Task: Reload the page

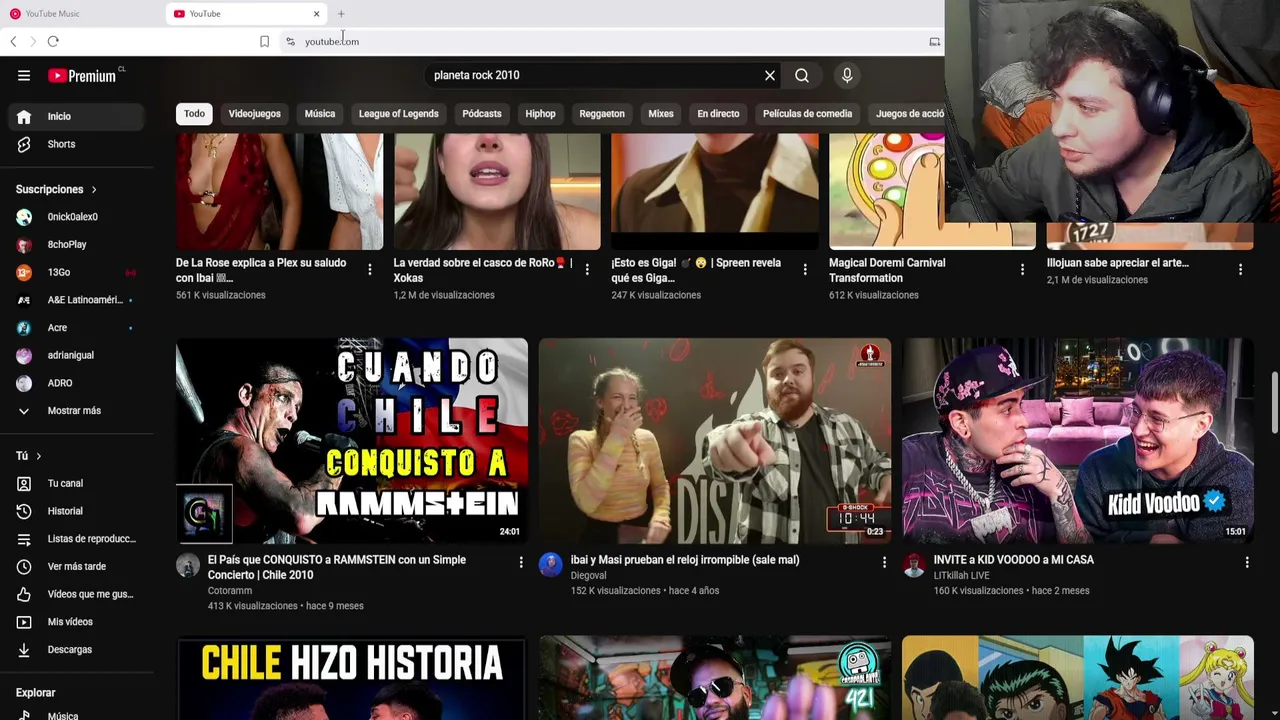Action: click(53, 41)
